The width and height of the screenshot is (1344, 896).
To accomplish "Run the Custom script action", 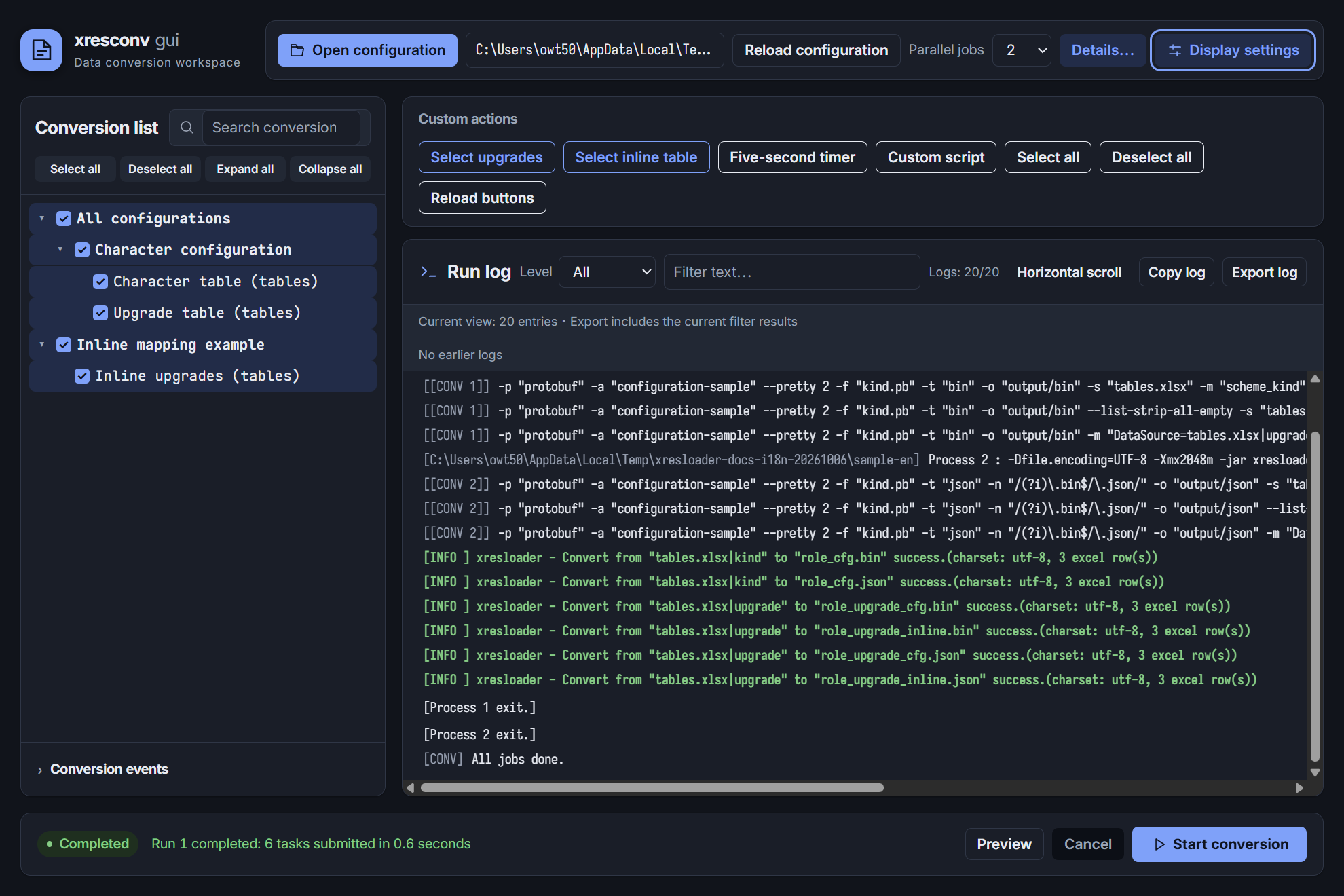I will (935, 157).
